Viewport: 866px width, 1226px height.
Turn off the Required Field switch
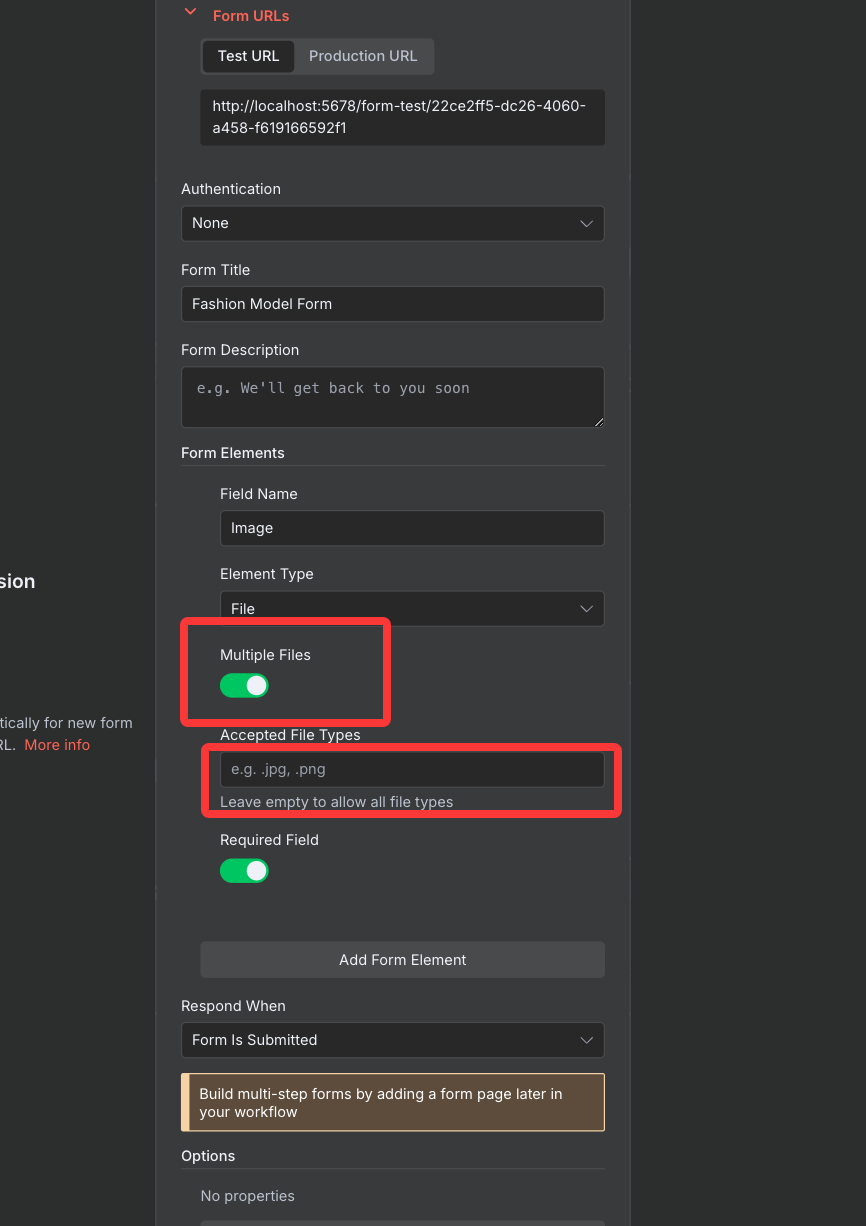click(245, 870)
